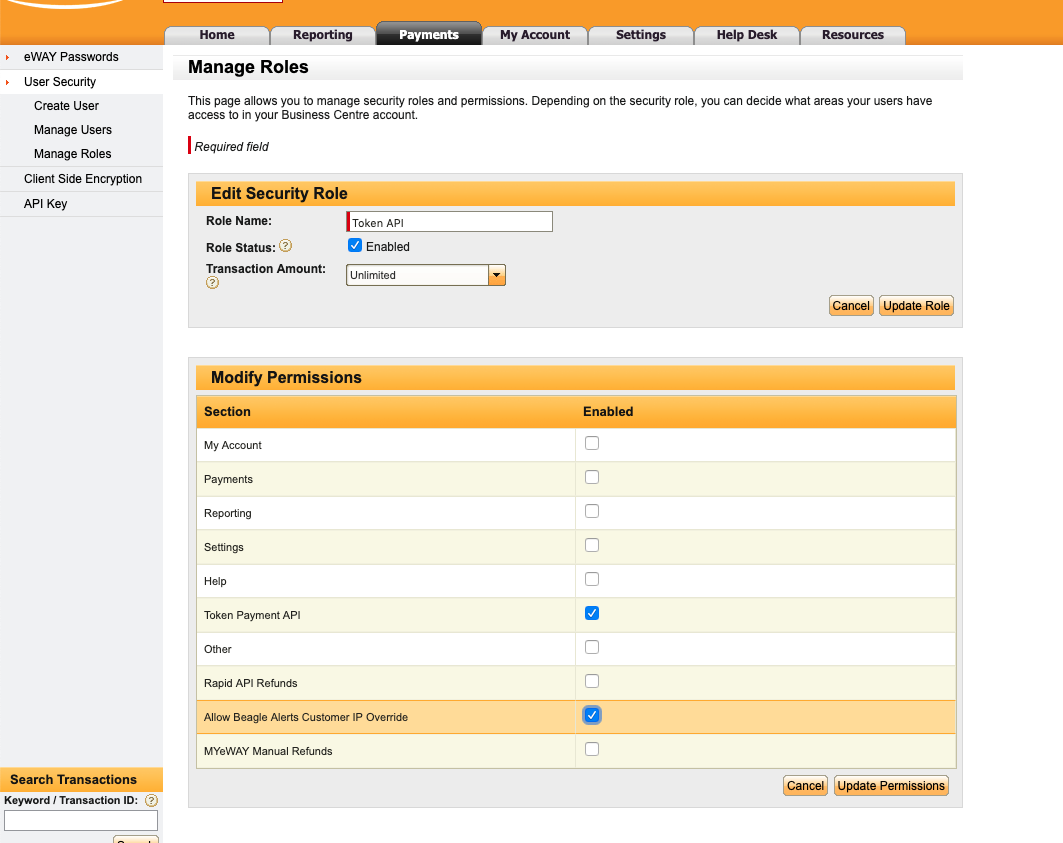
Task: Uncheck the Token Payment API permission
Action: (592, 613)
